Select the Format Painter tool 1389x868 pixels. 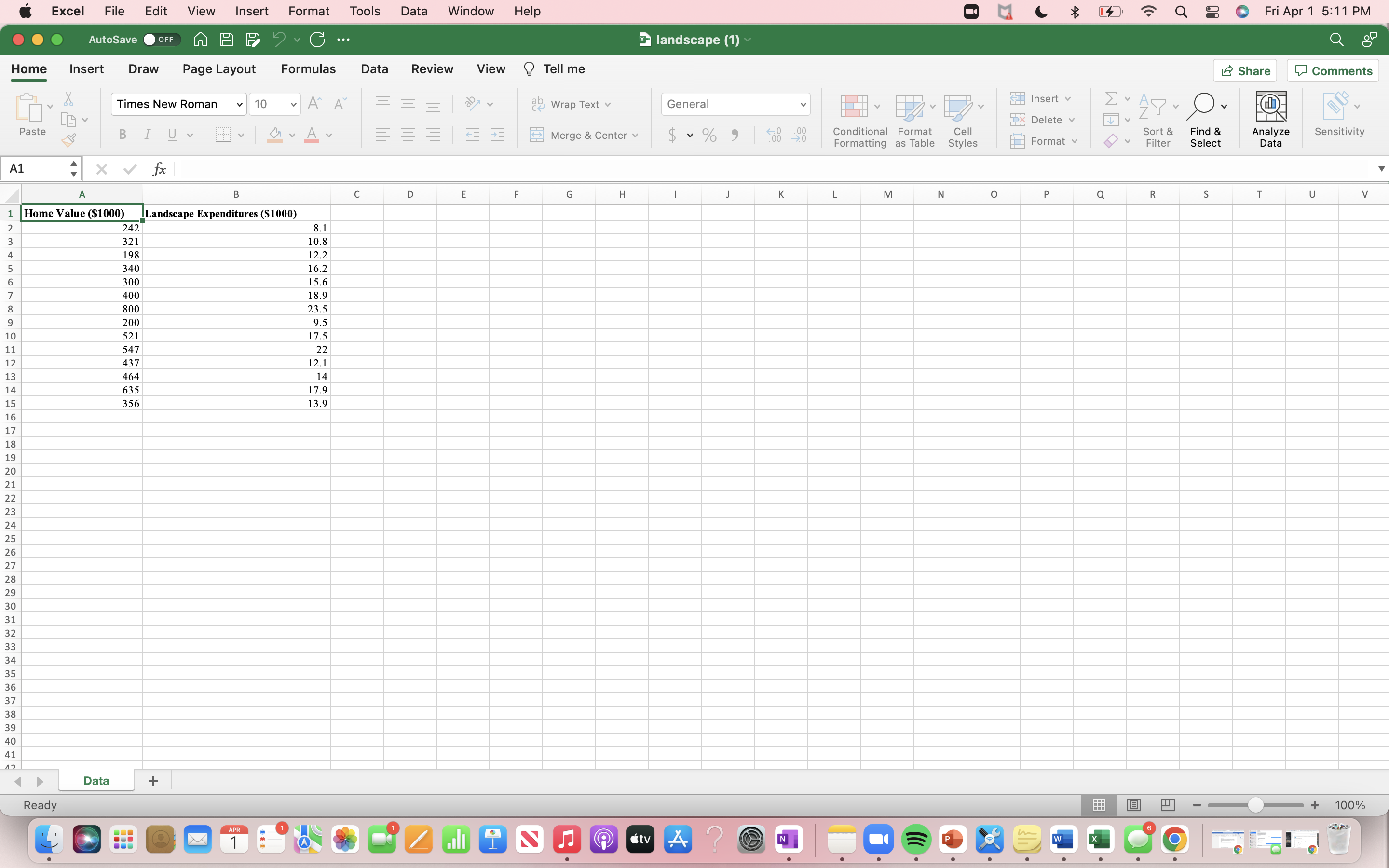[69, 139]
